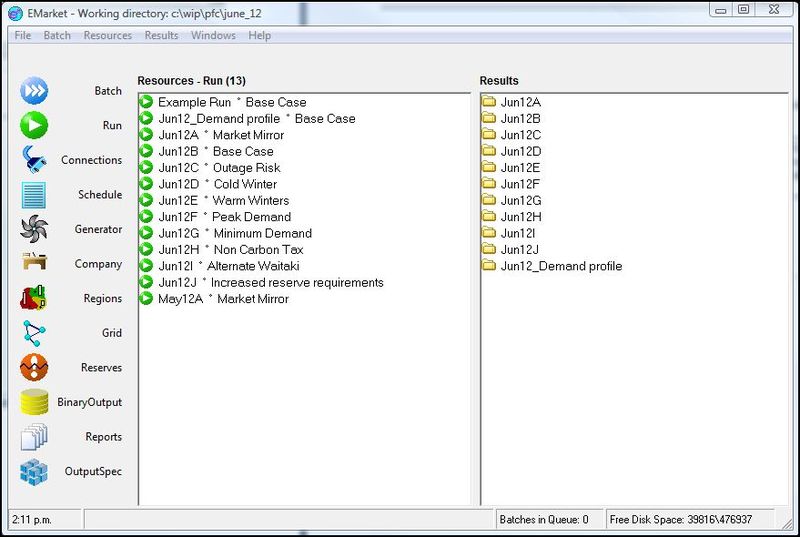Viewport: 800px width, 537px height.
Task: Click the Grid sidebar label
Action: pos(112,333)
